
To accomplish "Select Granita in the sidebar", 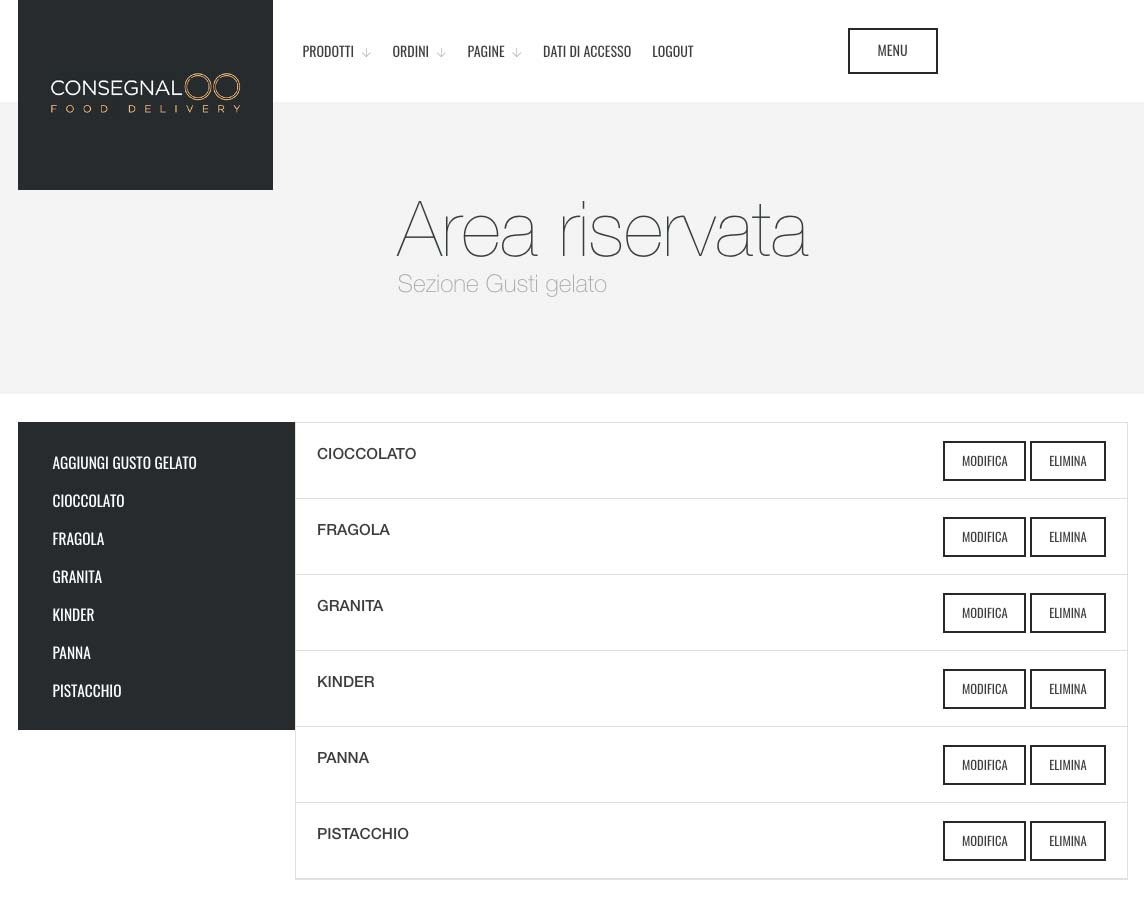I will point(77,576).
